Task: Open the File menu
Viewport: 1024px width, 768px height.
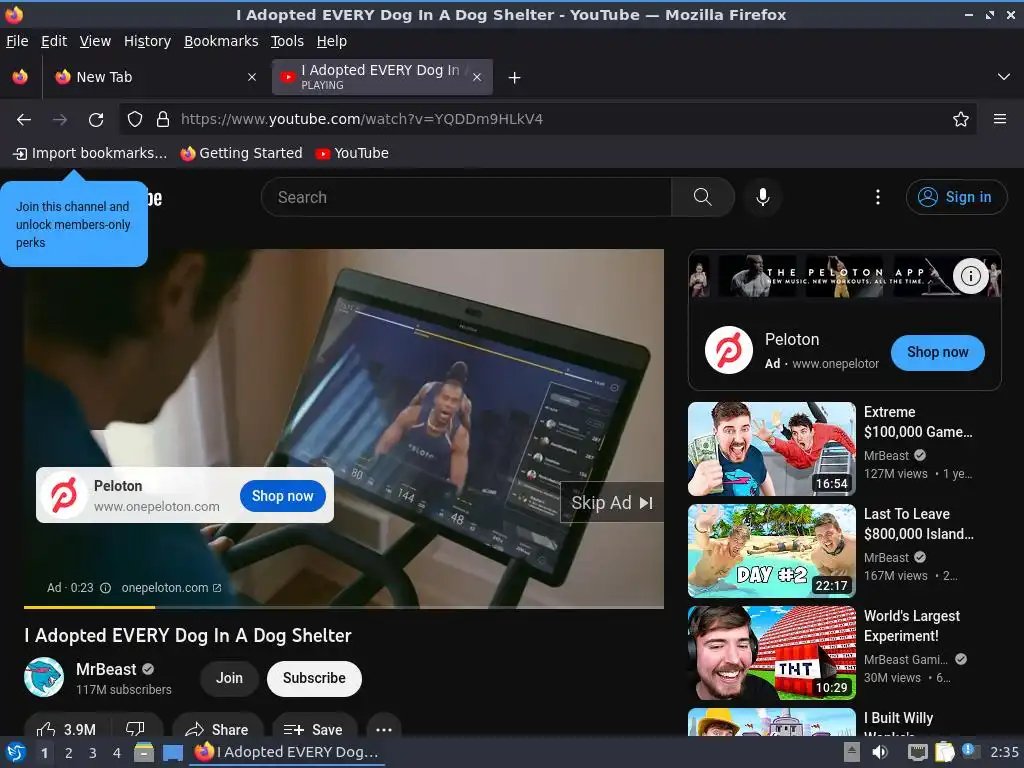Action: pyautogui.click(x=17, y=41)
